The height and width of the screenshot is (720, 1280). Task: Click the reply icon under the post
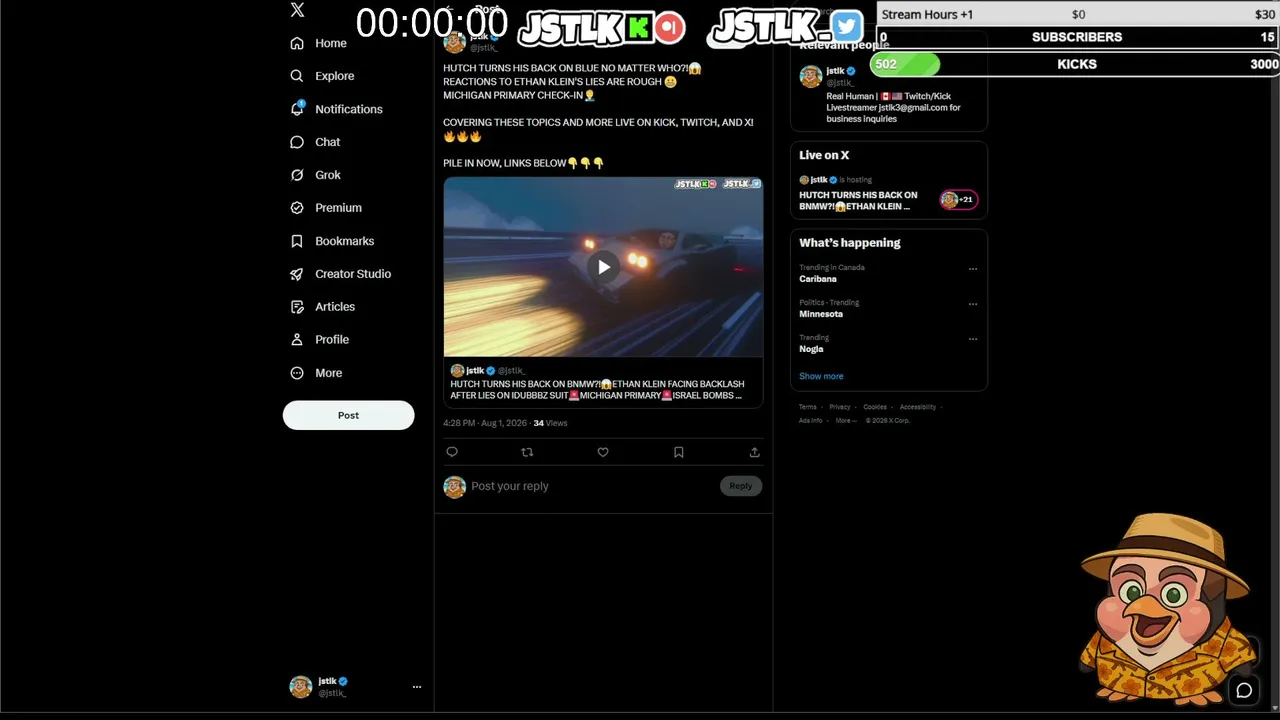click(452, 452)
